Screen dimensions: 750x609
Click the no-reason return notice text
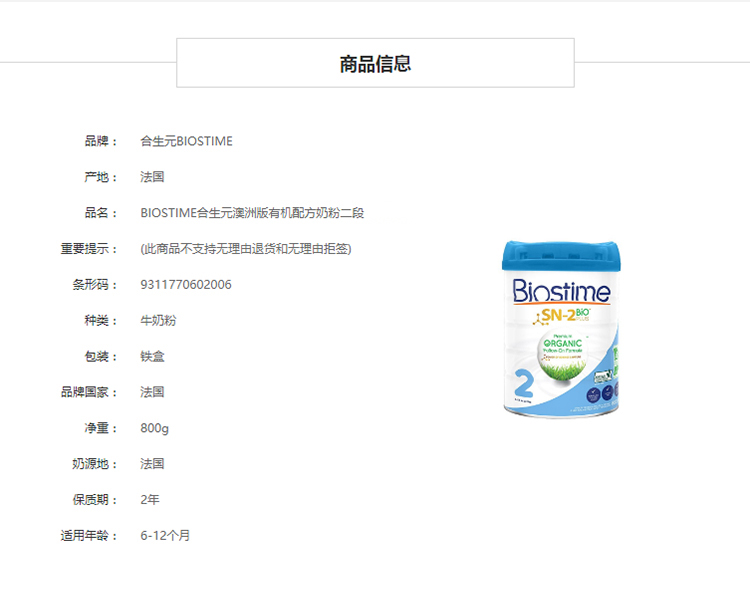246,249
